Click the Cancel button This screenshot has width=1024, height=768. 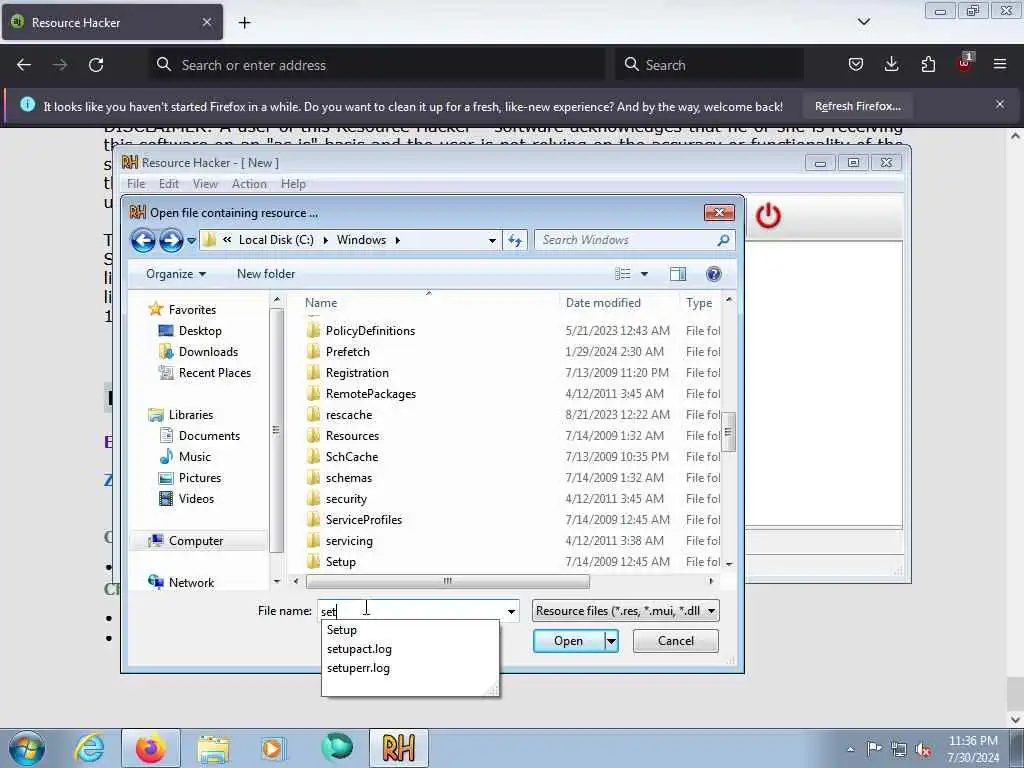pyautogui.click(x=675, y=641)
